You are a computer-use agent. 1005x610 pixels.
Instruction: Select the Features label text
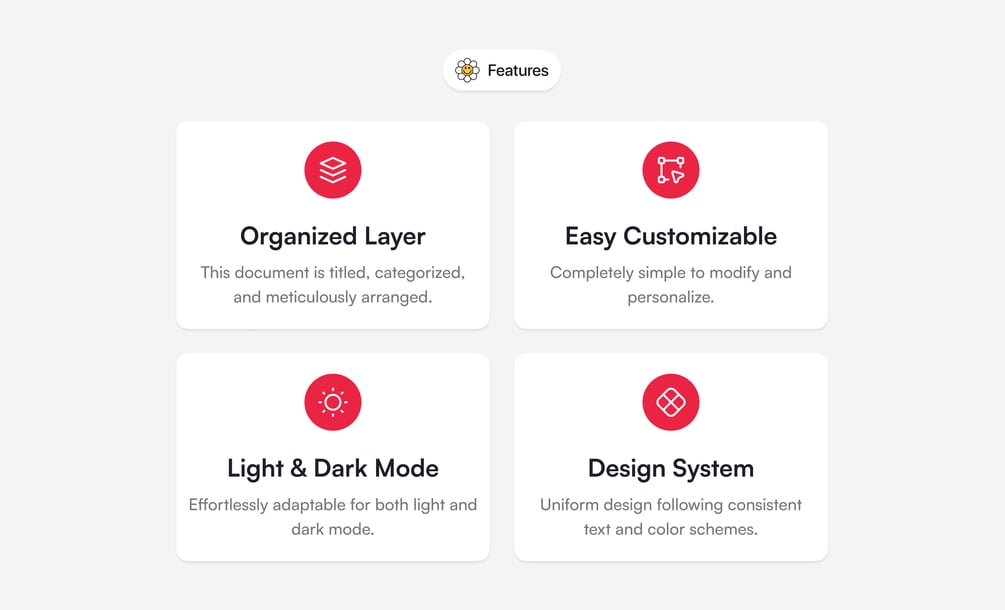(518, 71)
